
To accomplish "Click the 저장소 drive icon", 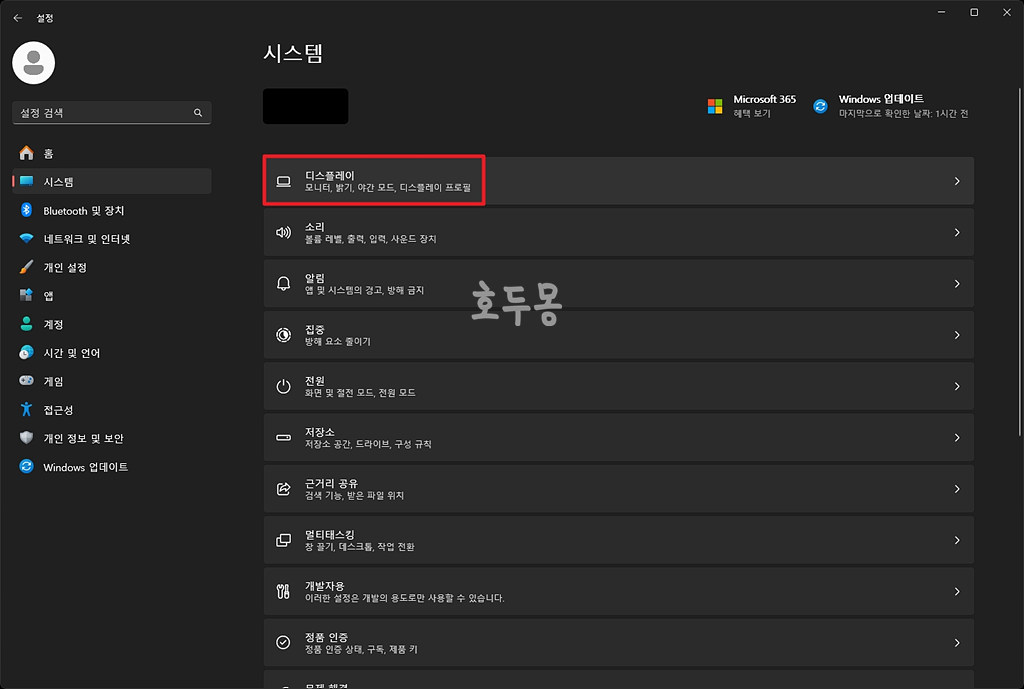I will click(283, 438).
